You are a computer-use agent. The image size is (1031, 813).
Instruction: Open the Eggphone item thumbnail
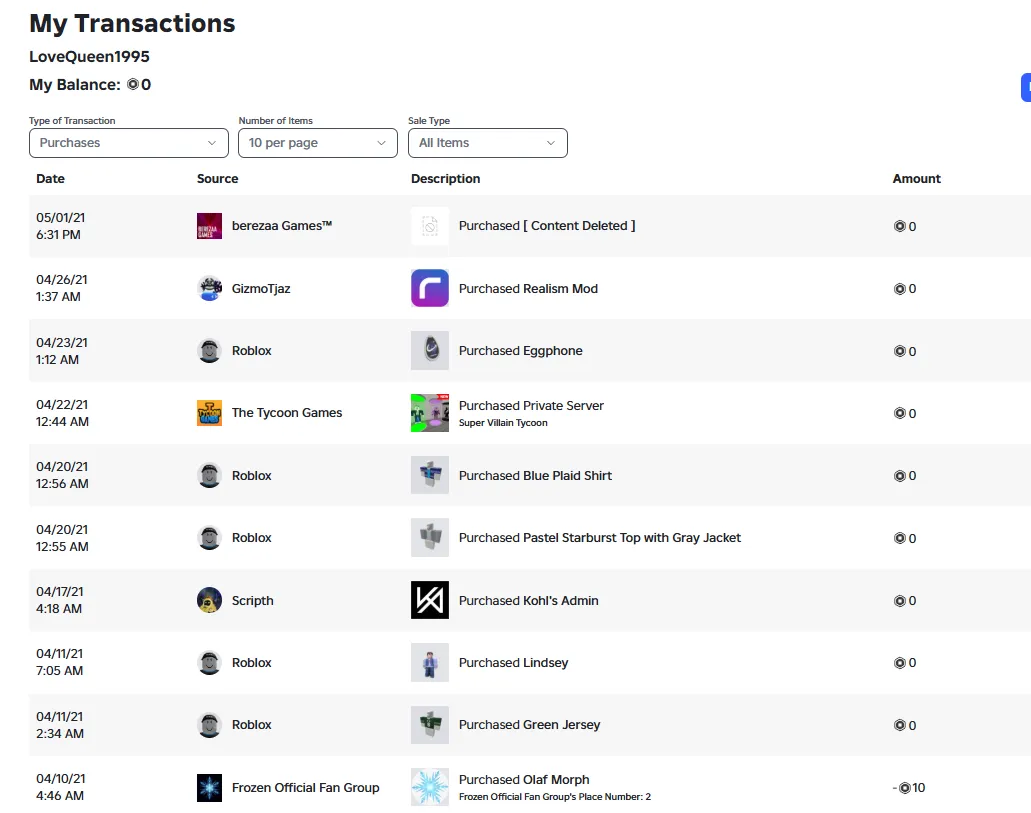pos(430,351)
